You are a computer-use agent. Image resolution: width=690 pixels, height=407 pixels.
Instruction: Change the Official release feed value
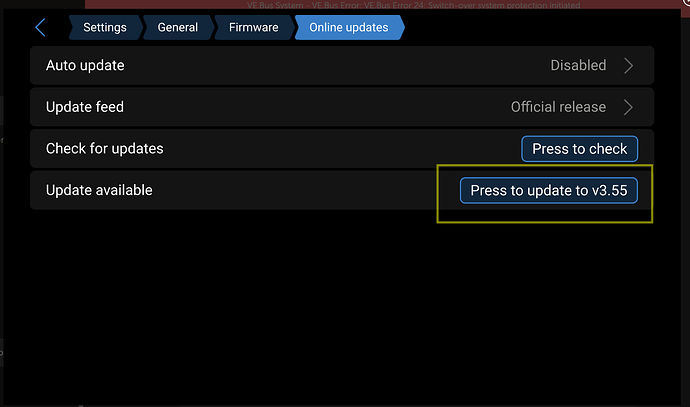point(558,107)
